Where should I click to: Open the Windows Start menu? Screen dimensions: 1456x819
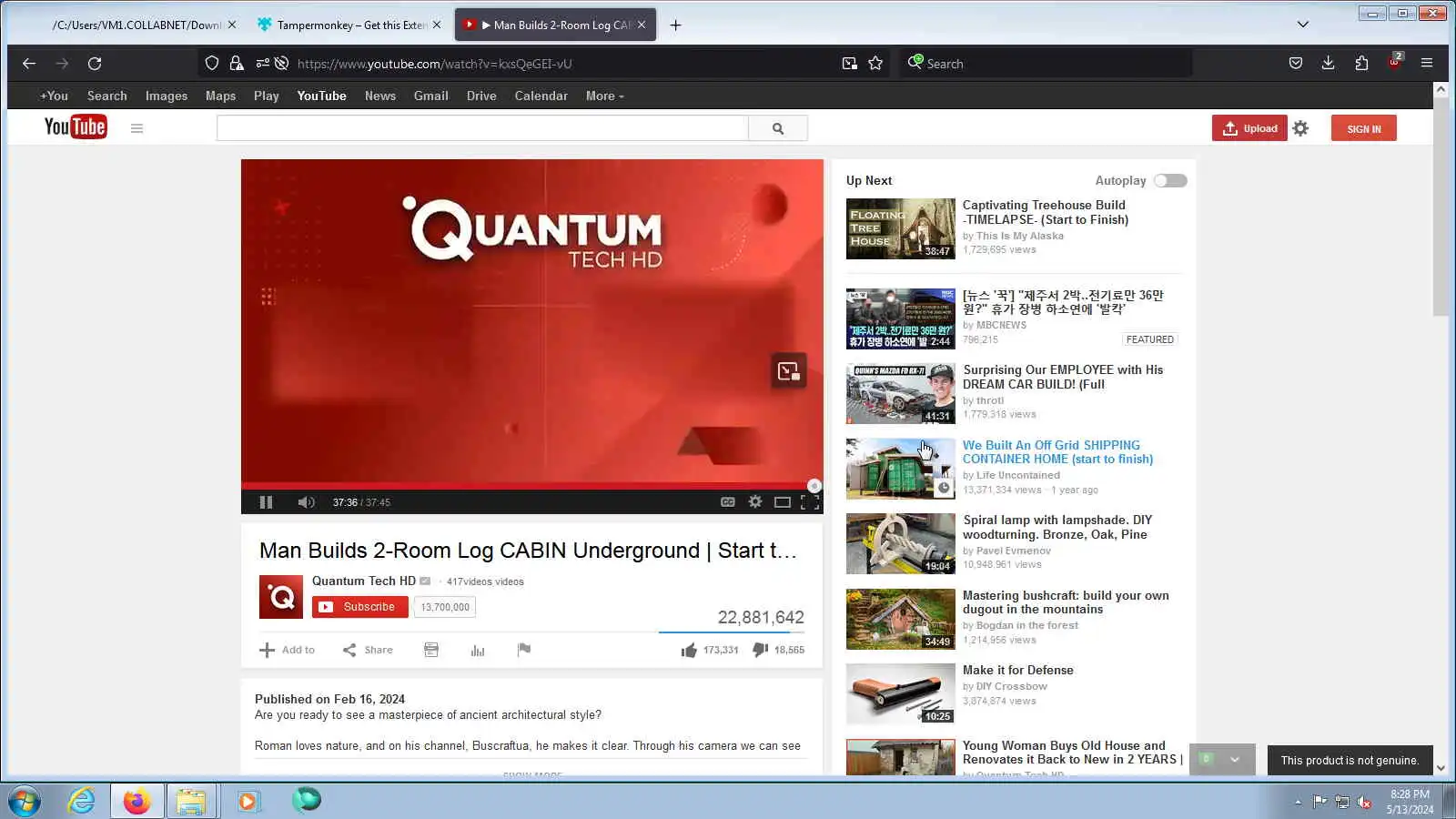(x=25, y=801)
